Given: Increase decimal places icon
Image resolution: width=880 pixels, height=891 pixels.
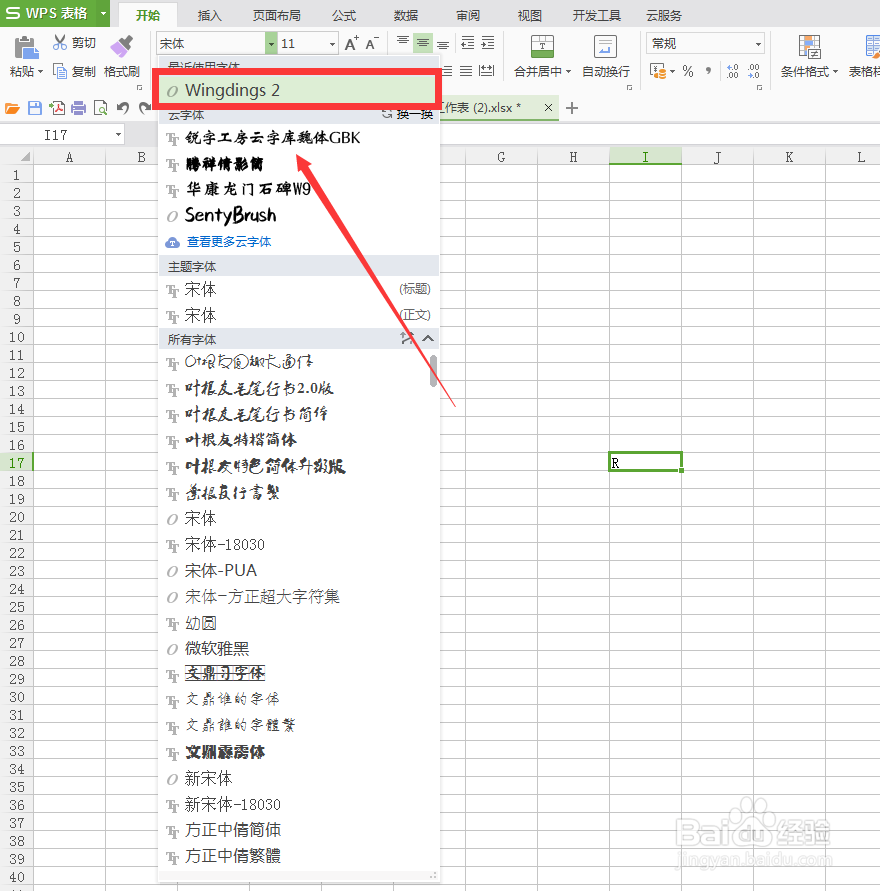Looking at the screenshot, I should tap(732, 71).
